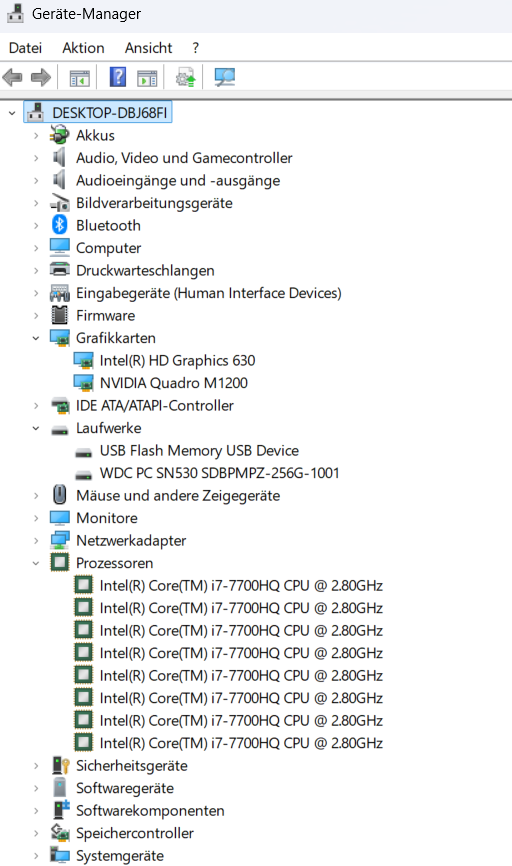Viewport: 512px width, 866px height.
Task: Select USB Flash Memory USB Device
Action: [x=199, y=451]
